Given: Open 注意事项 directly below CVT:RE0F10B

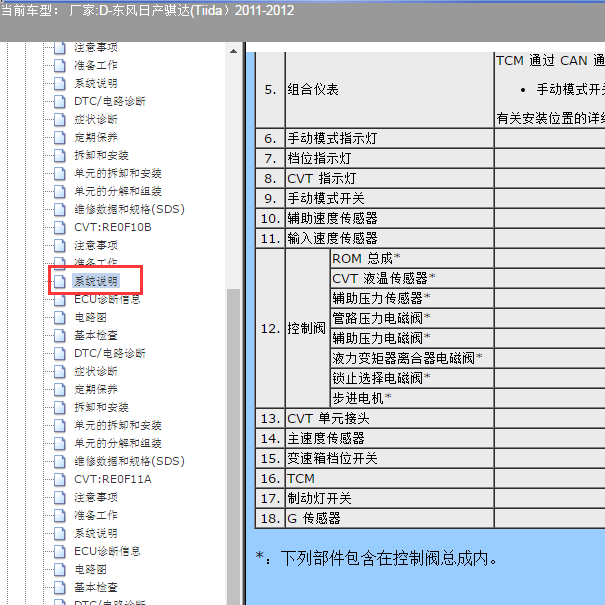Looking at the screenshot, I should click(96, 245).
